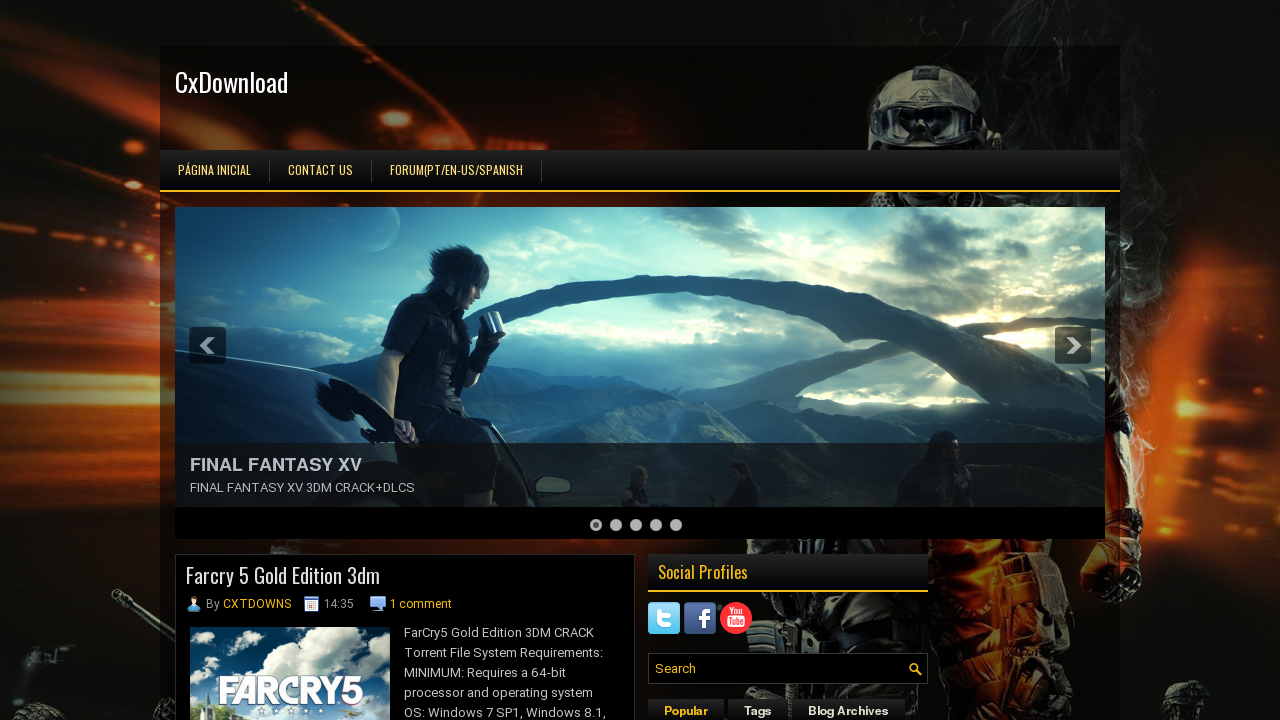1280x720 pixels.
Task: Select the fourth slider pagination dot
Action: click(656, 525)
